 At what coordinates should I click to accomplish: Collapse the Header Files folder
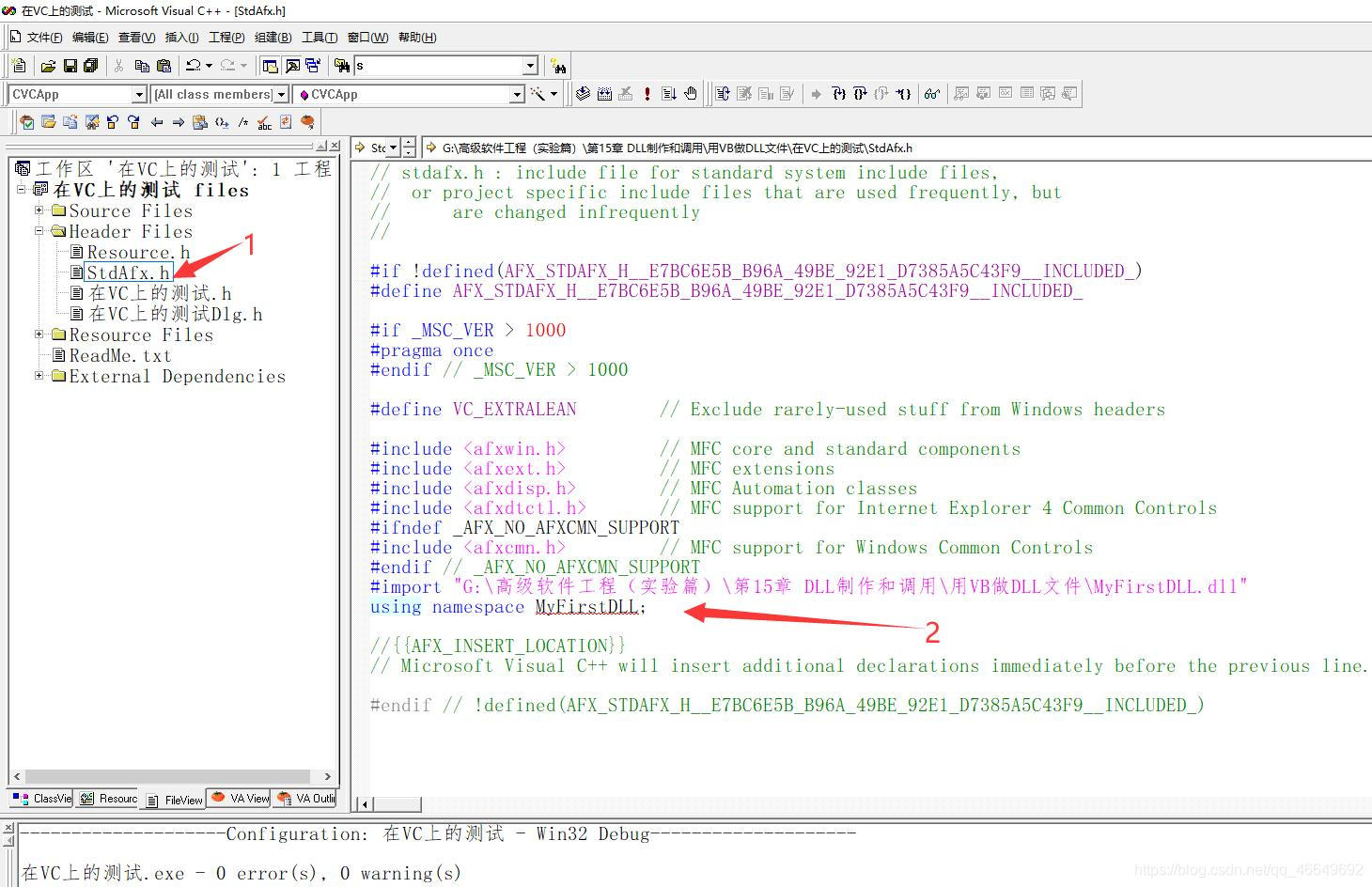pos(39,231)
